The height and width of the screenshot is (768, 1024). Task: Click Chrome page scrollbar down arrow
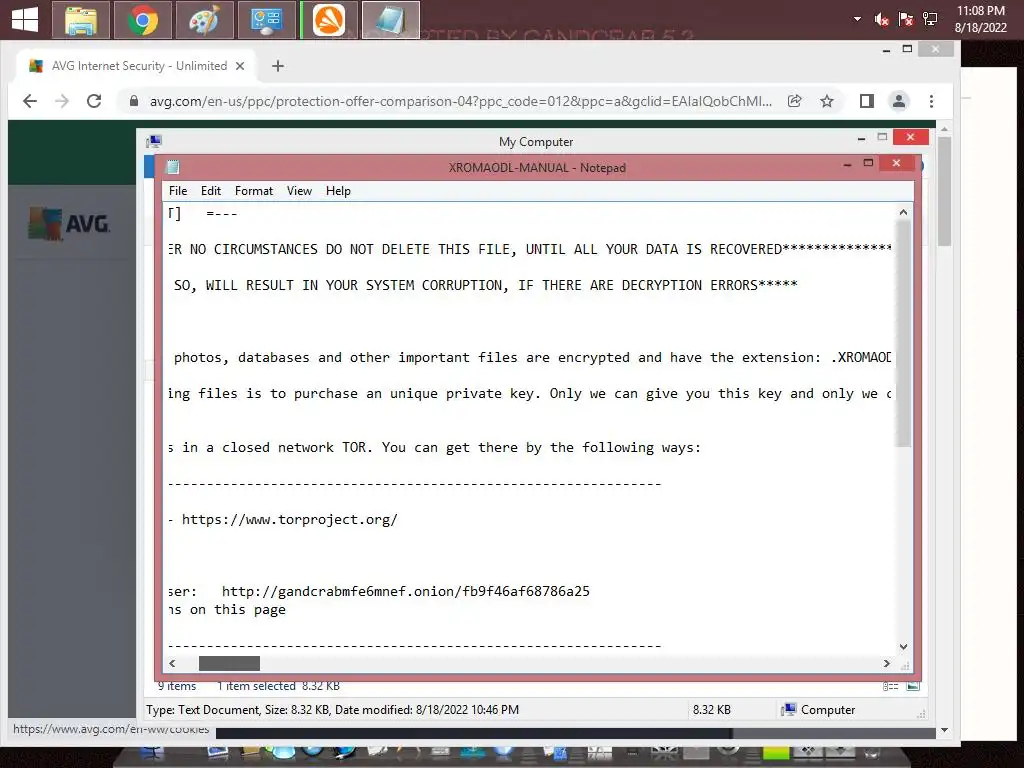tap(944, 730)
